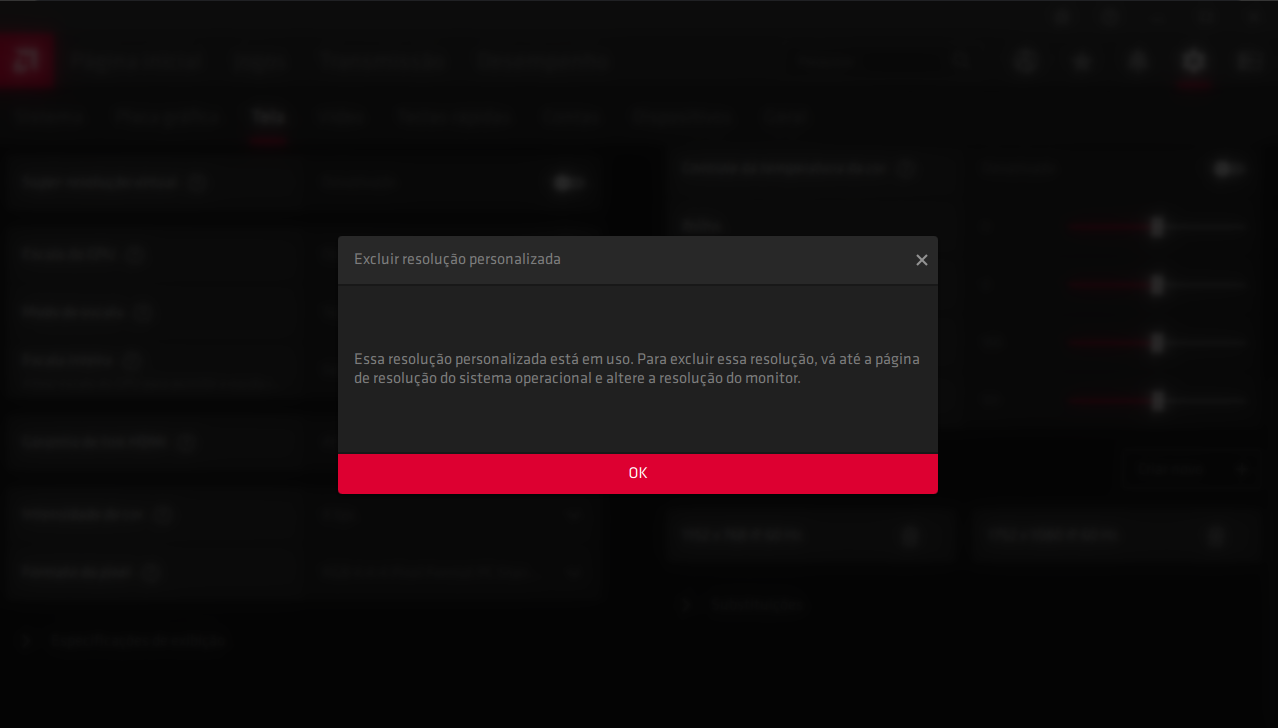Select the Tela tab with red underline
1278x728 pixels.
268,117
